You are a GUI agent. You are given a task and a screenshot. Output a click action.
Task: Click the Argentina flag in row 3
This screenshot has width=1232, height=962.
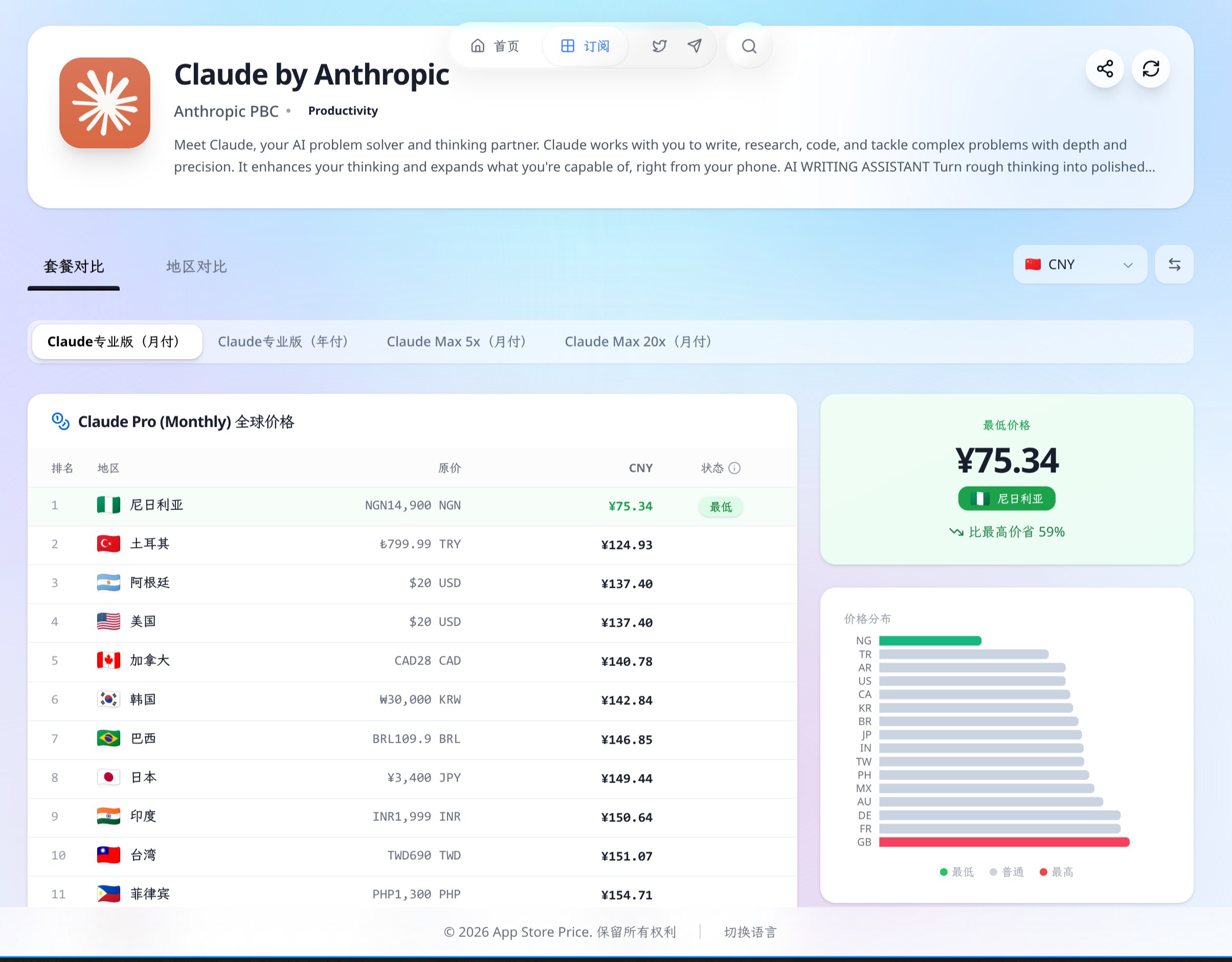tap(108, 583)
